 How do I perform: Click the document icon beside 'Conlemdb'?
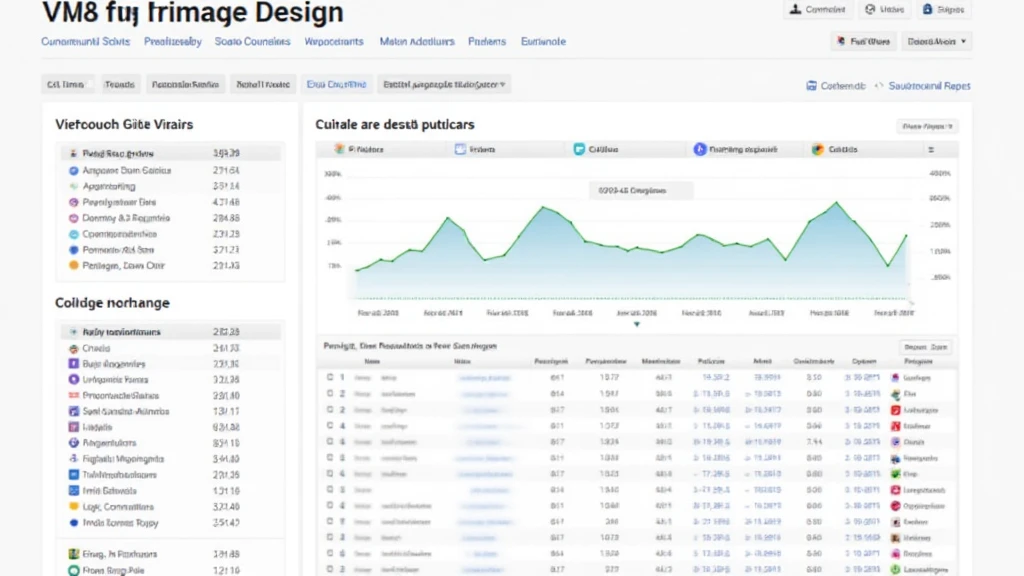(812, 86)
